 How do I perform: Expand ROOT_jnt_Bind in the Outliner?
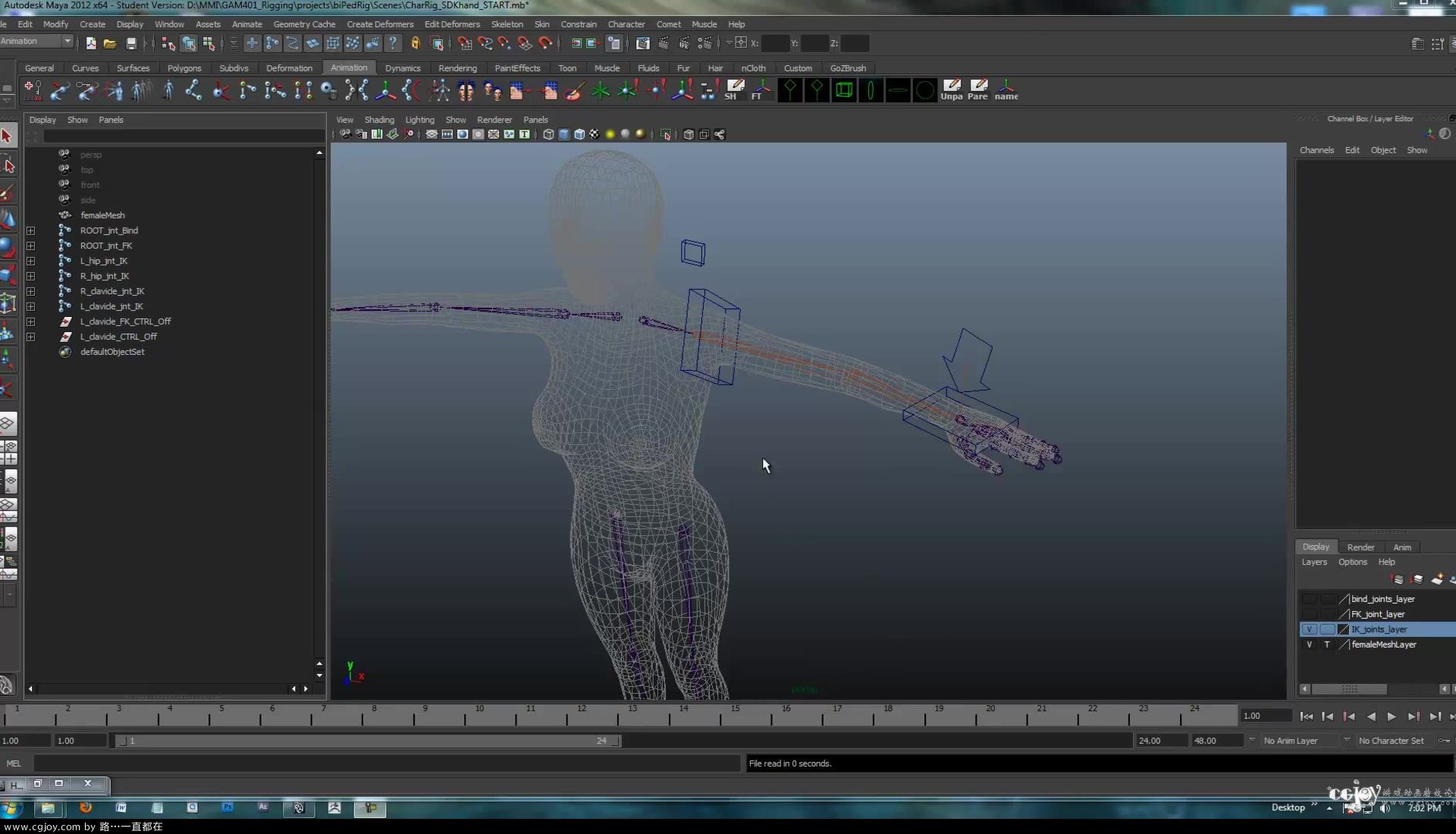tap(31, 230)
